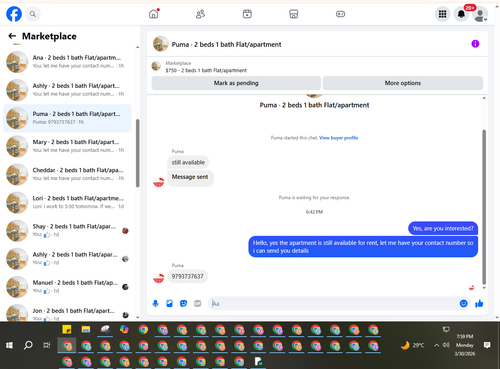Open the notifications bell
Image resolution: width=500 pixels, height=369 pixels.
(461, 14)
